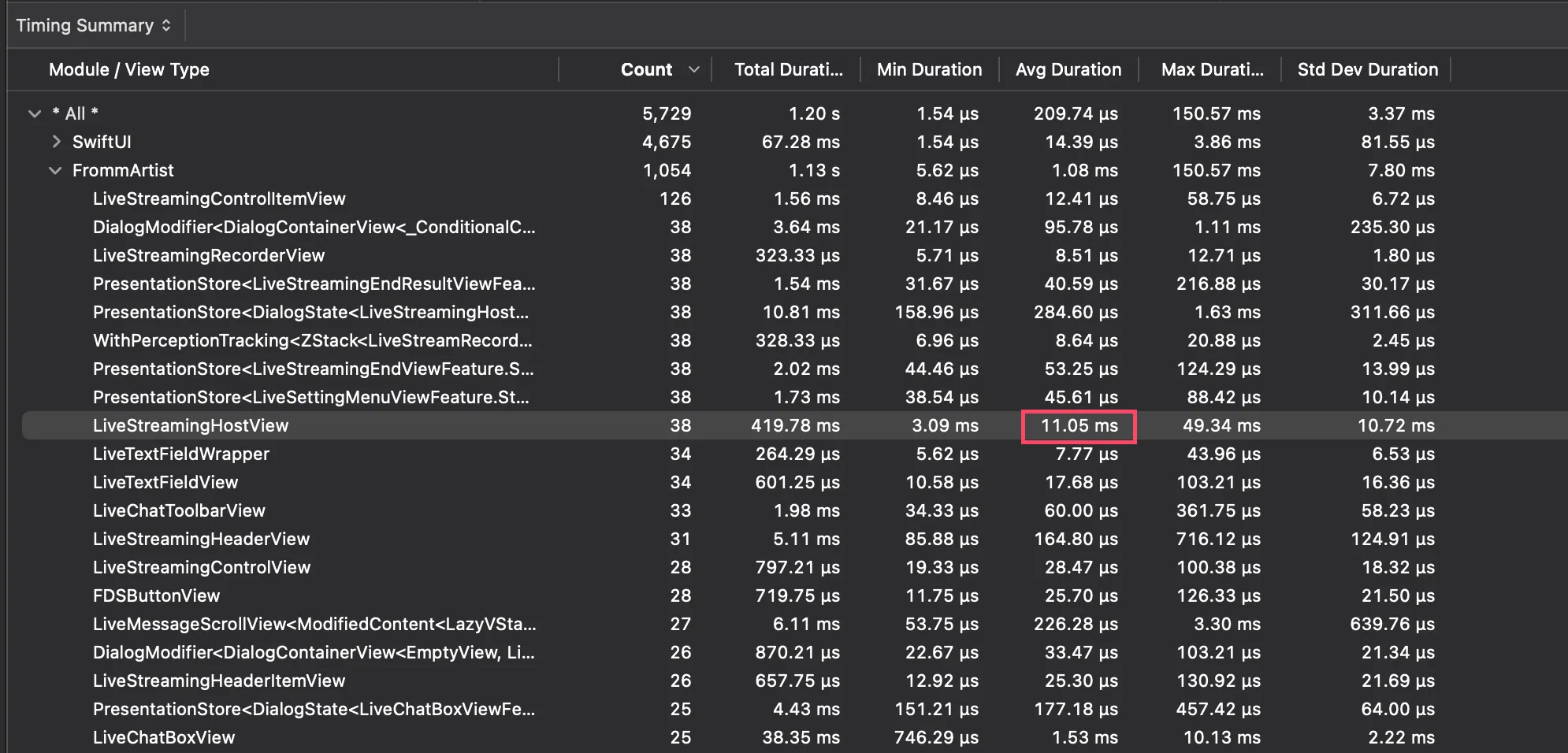1568x753 pixels.
Task: Click the 746.29 µs min duration cell
Action: (x=936, y=737)
